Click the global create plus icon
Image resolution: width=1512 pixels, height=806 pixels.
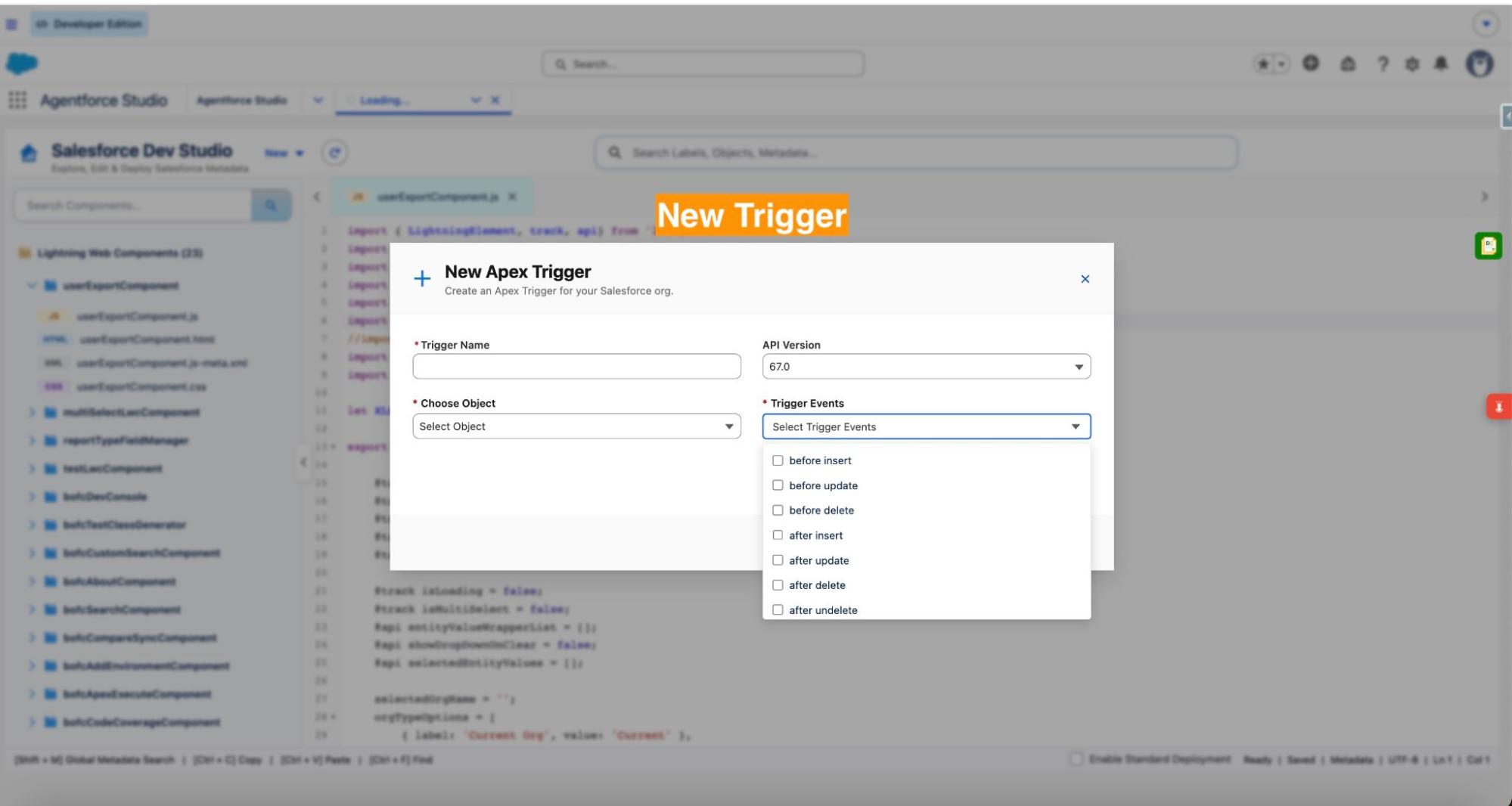1311,64
